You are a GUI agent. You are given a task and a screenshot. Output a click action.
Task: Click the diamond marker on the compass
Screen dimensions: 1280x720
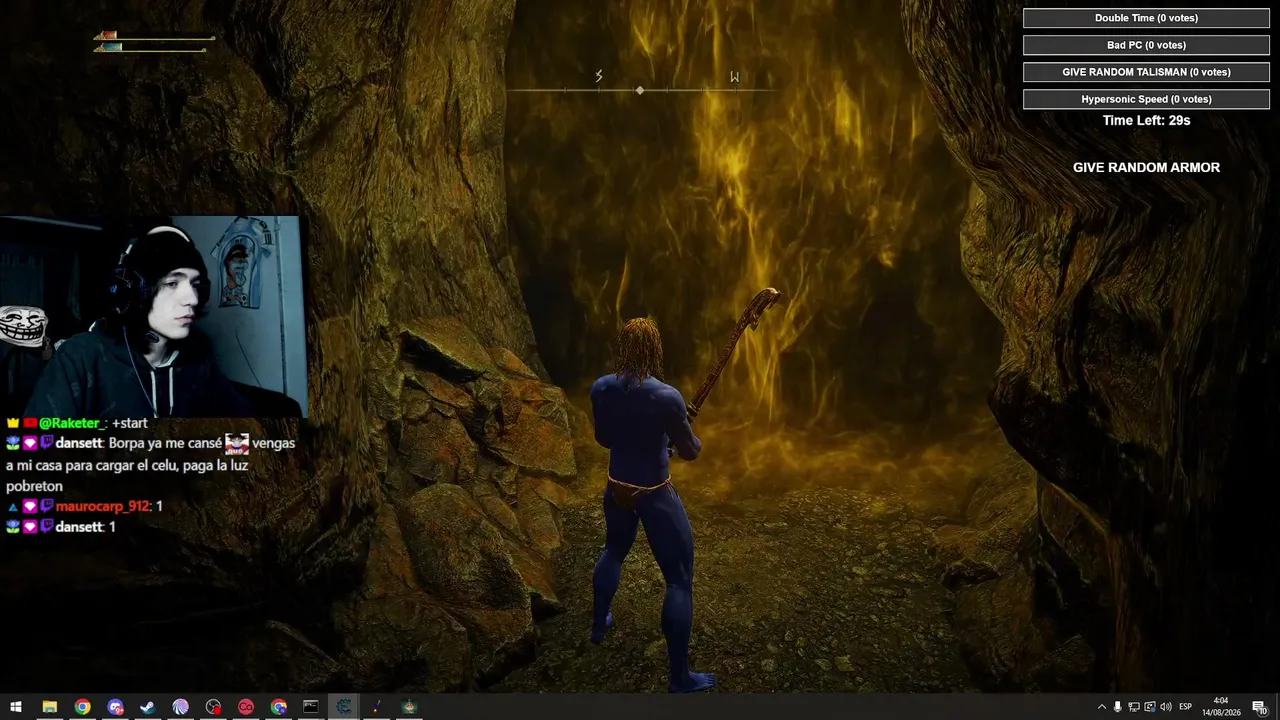640,90
